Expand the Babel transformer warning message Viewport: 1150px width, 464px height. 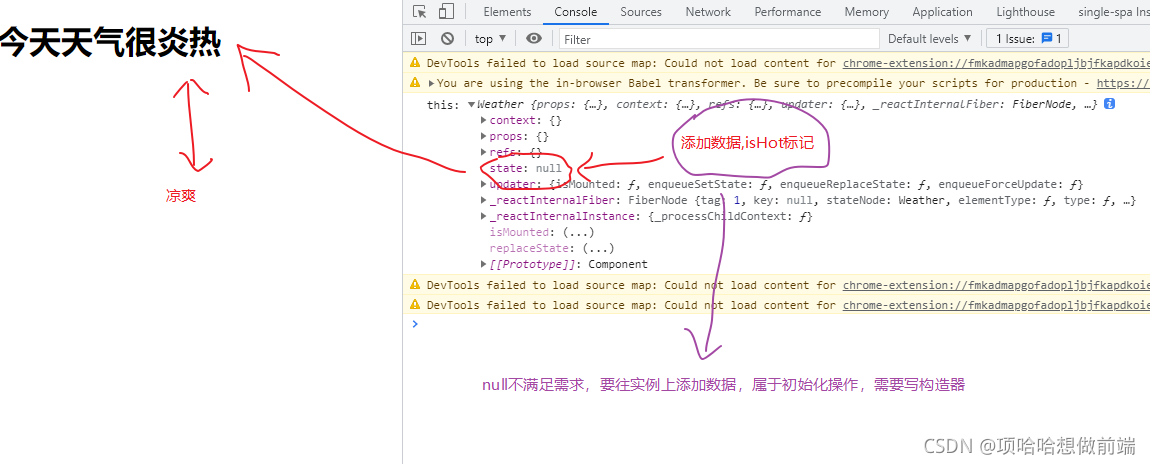point(431,84)
